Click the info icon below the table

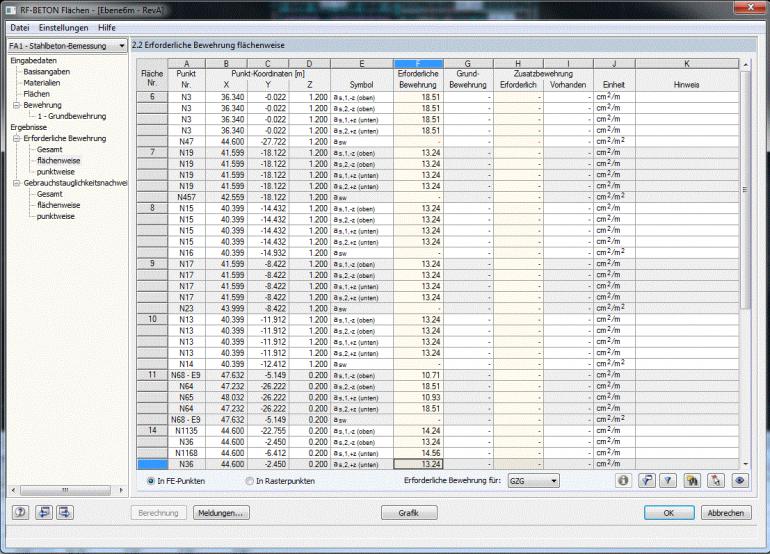pyautogui.click(x=623, y=480)
